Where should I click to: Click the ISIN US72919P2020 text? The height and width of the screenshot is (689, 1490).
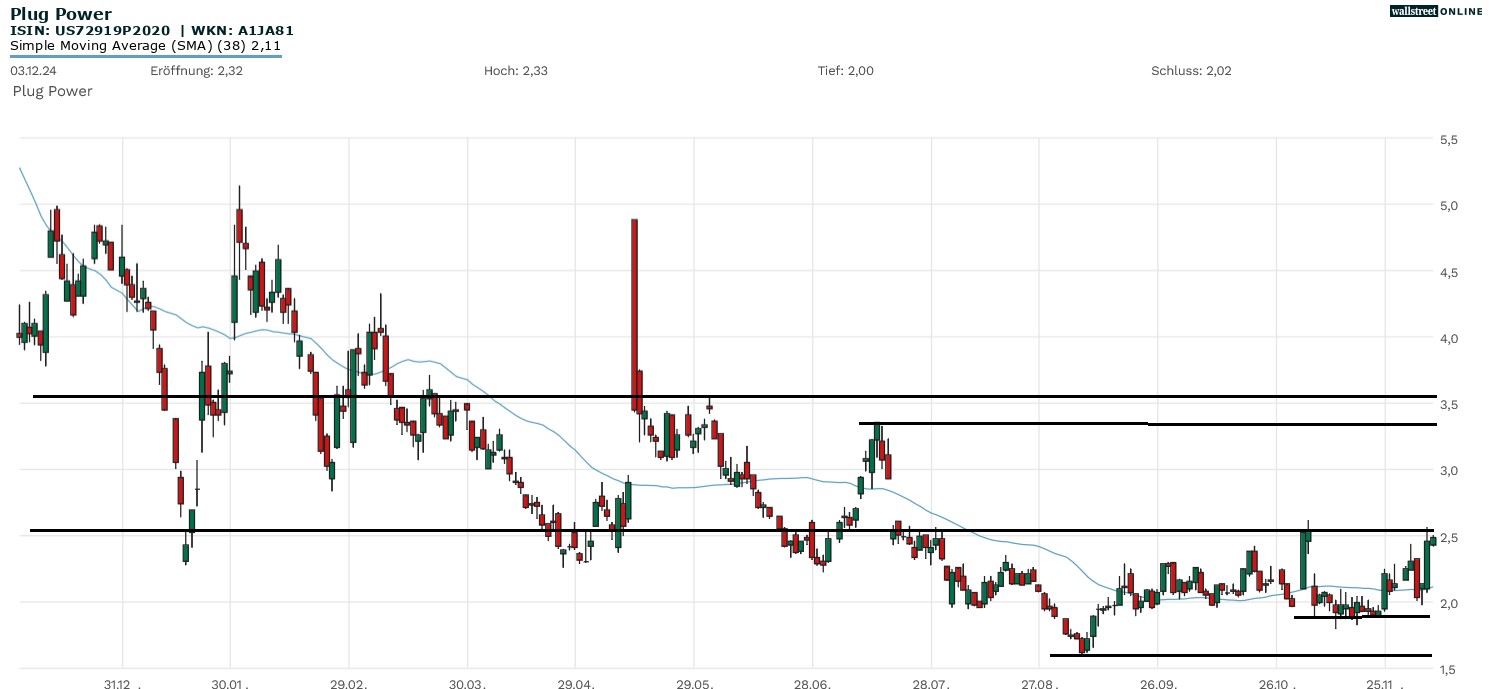pos(90,30)
